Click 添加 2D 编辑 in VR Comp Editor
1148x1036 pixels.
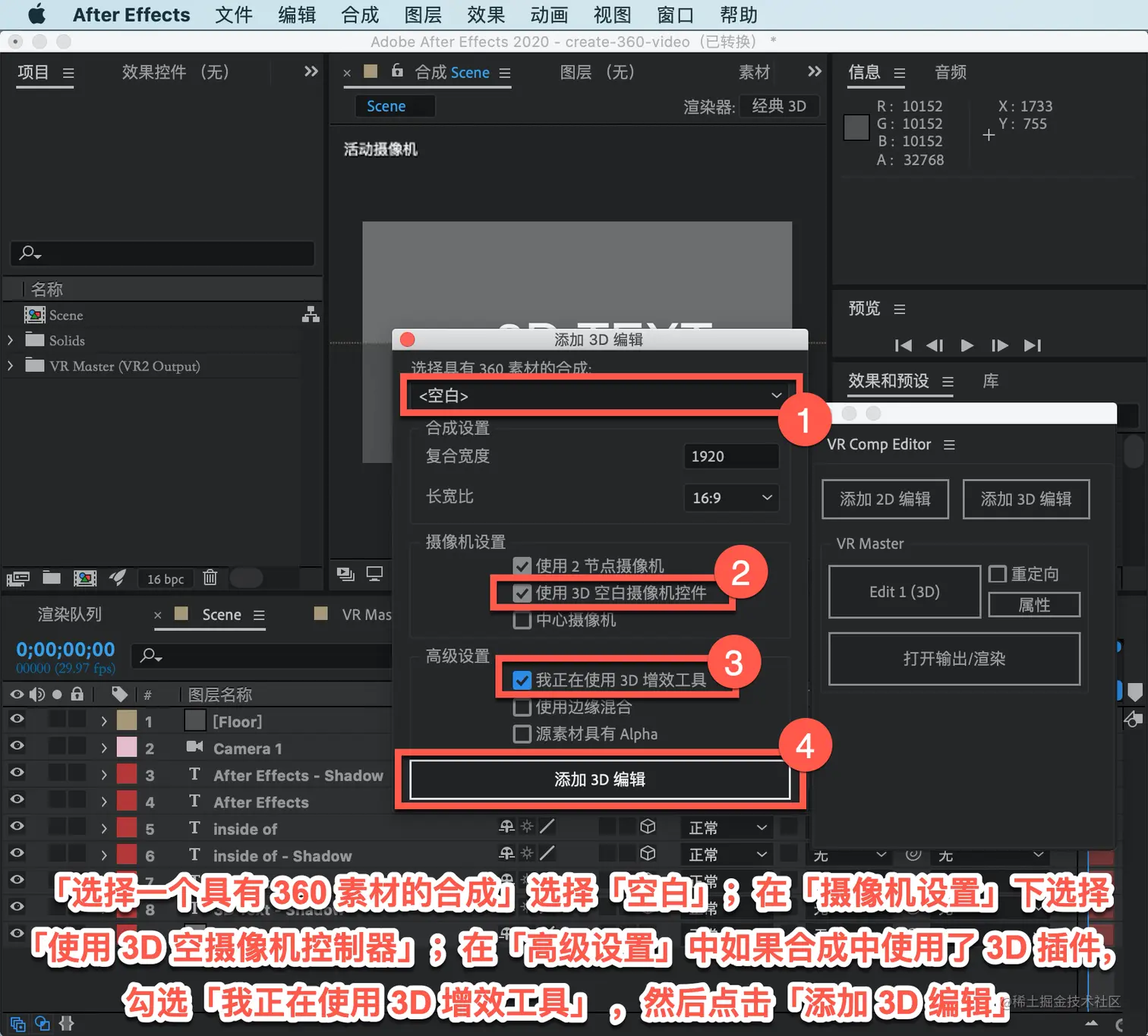[x=885, y=499]
